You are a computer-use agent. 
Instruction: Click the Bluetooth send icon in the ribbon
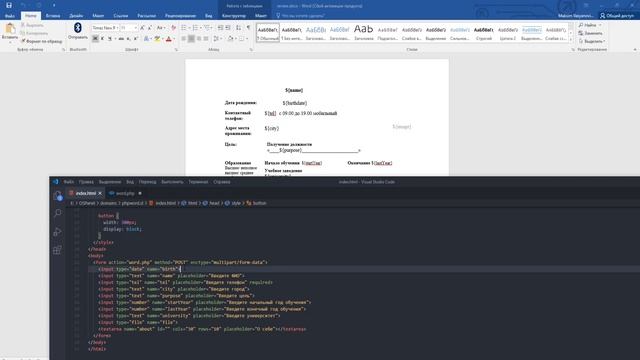tap(78, 27)
